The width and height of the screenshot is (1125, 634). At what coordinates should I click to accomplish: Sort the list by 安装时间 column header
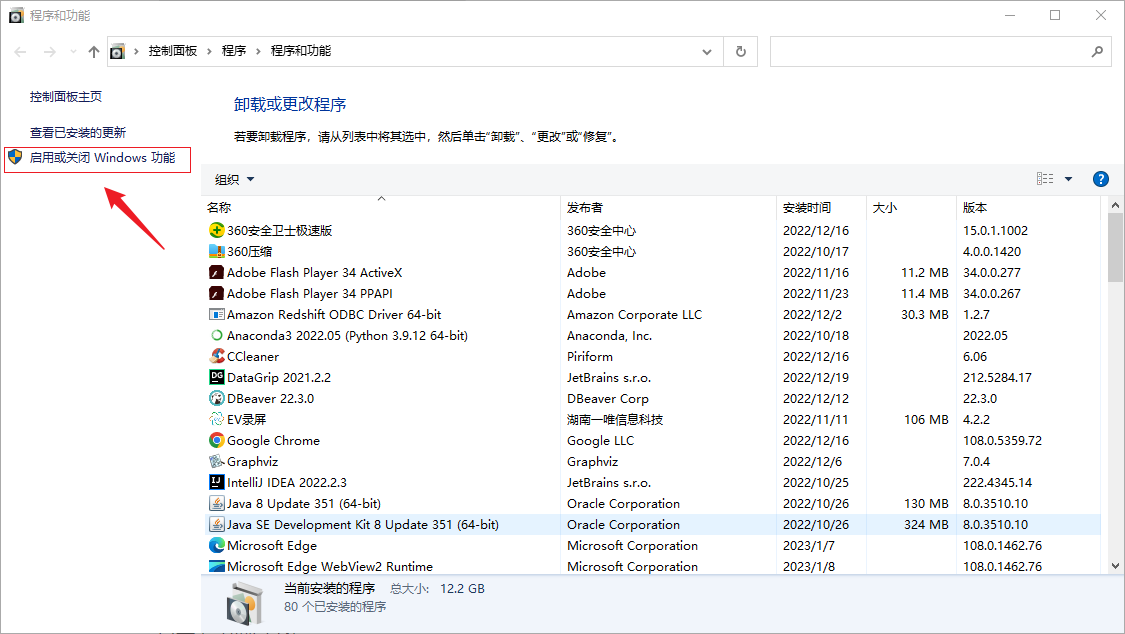(x=806, y=208)
